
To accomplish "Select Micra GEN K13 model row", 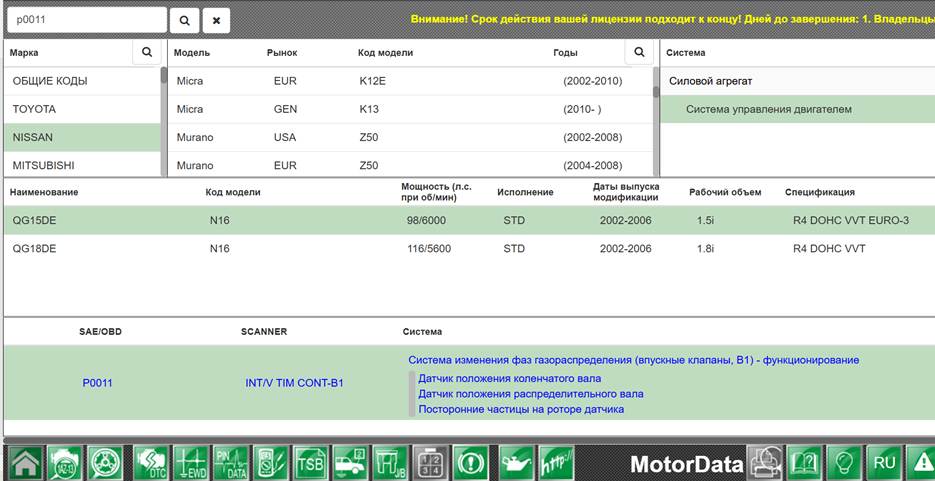I will pos(410,109).
